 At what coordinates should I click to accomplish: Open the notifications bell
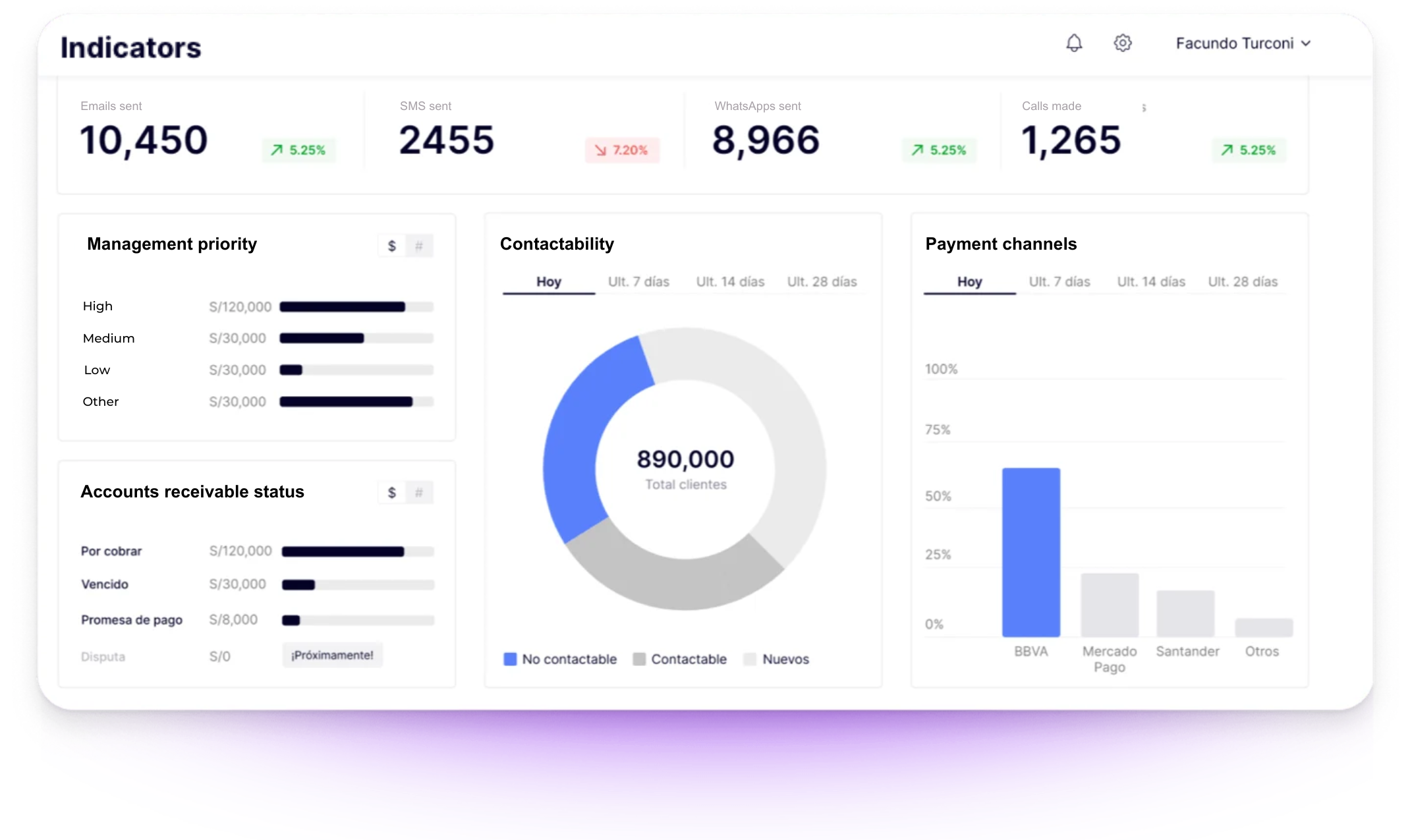pos(1074,43)
